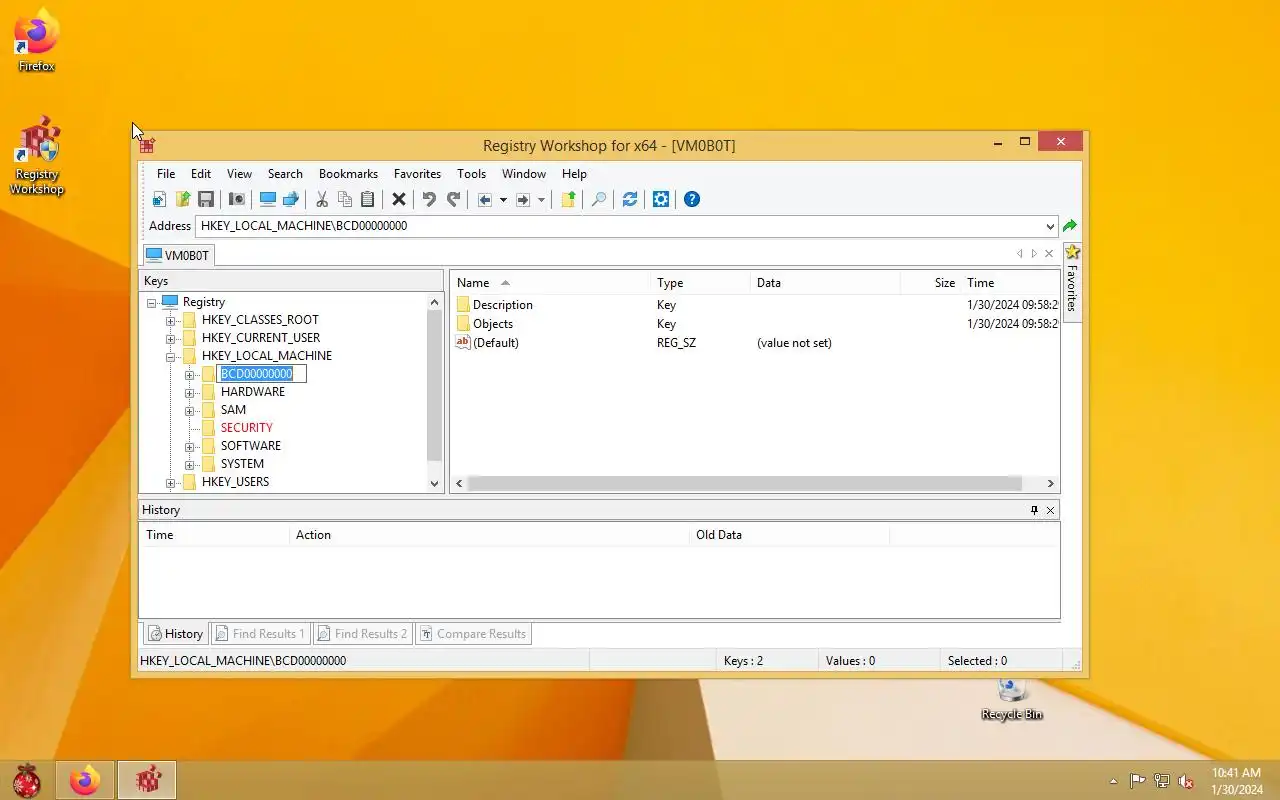Open the Window menu
Screen dimensions: 1280x800
coord(524,174)
